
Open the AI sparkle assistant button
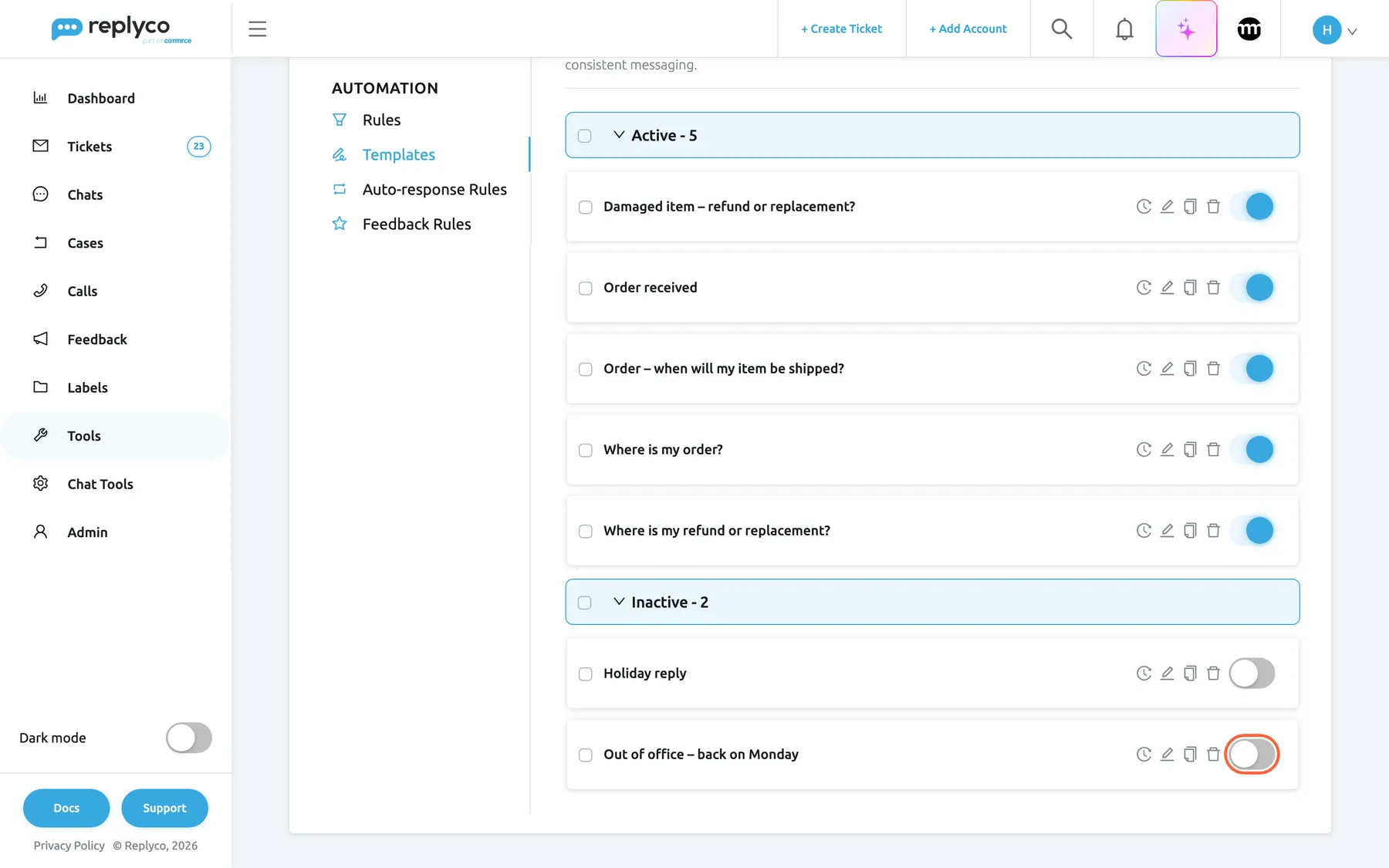point(1186,29)
